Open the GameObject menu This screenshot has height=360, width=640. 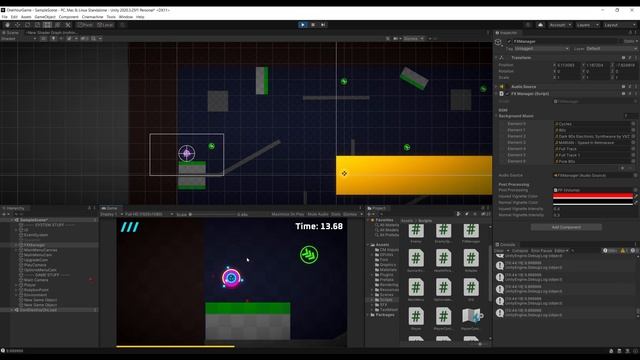point(45,17)
